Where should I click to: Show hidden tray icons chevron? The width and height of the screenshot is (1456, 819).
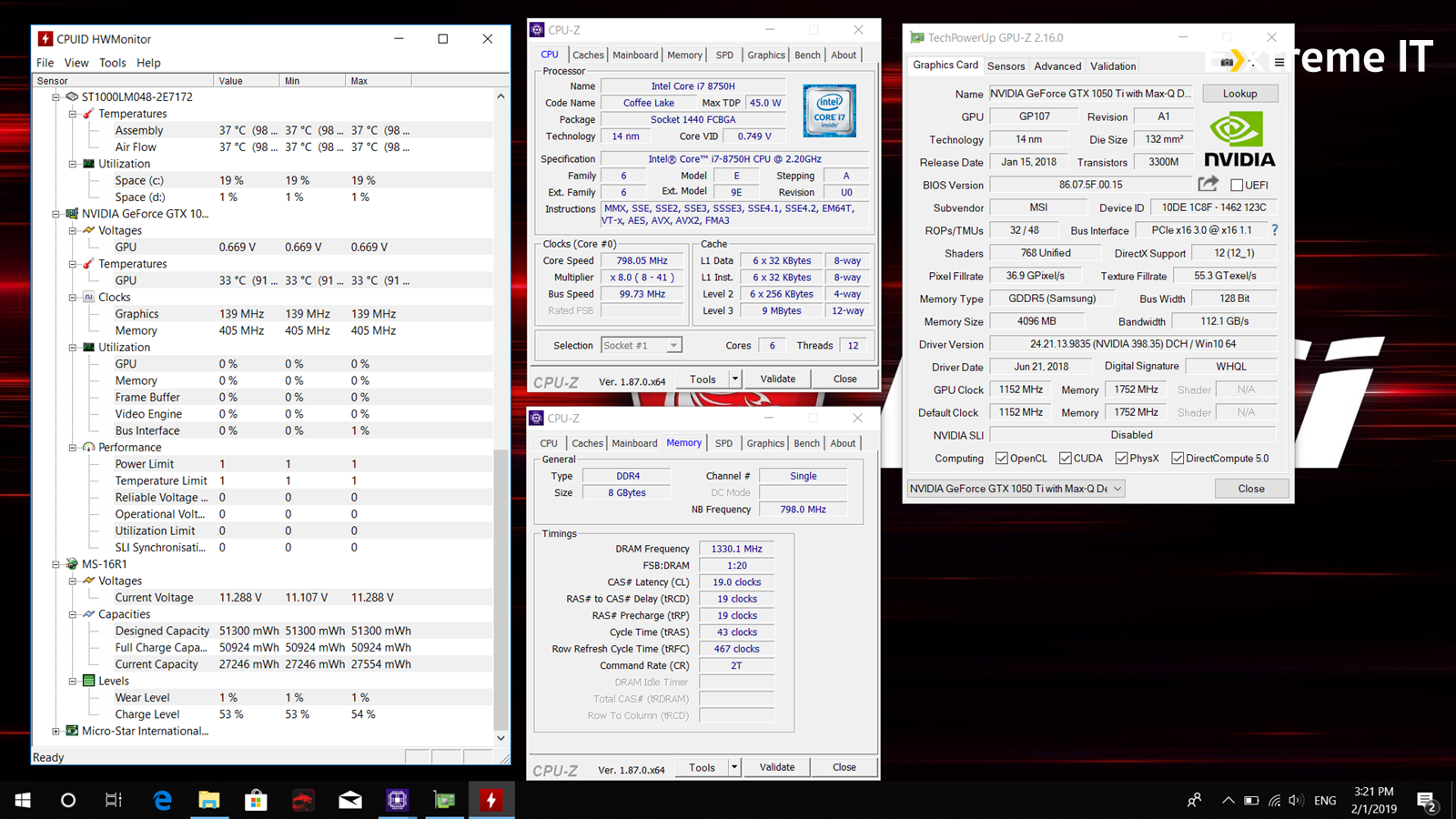pyautogui.click(x=1228, y=801)
